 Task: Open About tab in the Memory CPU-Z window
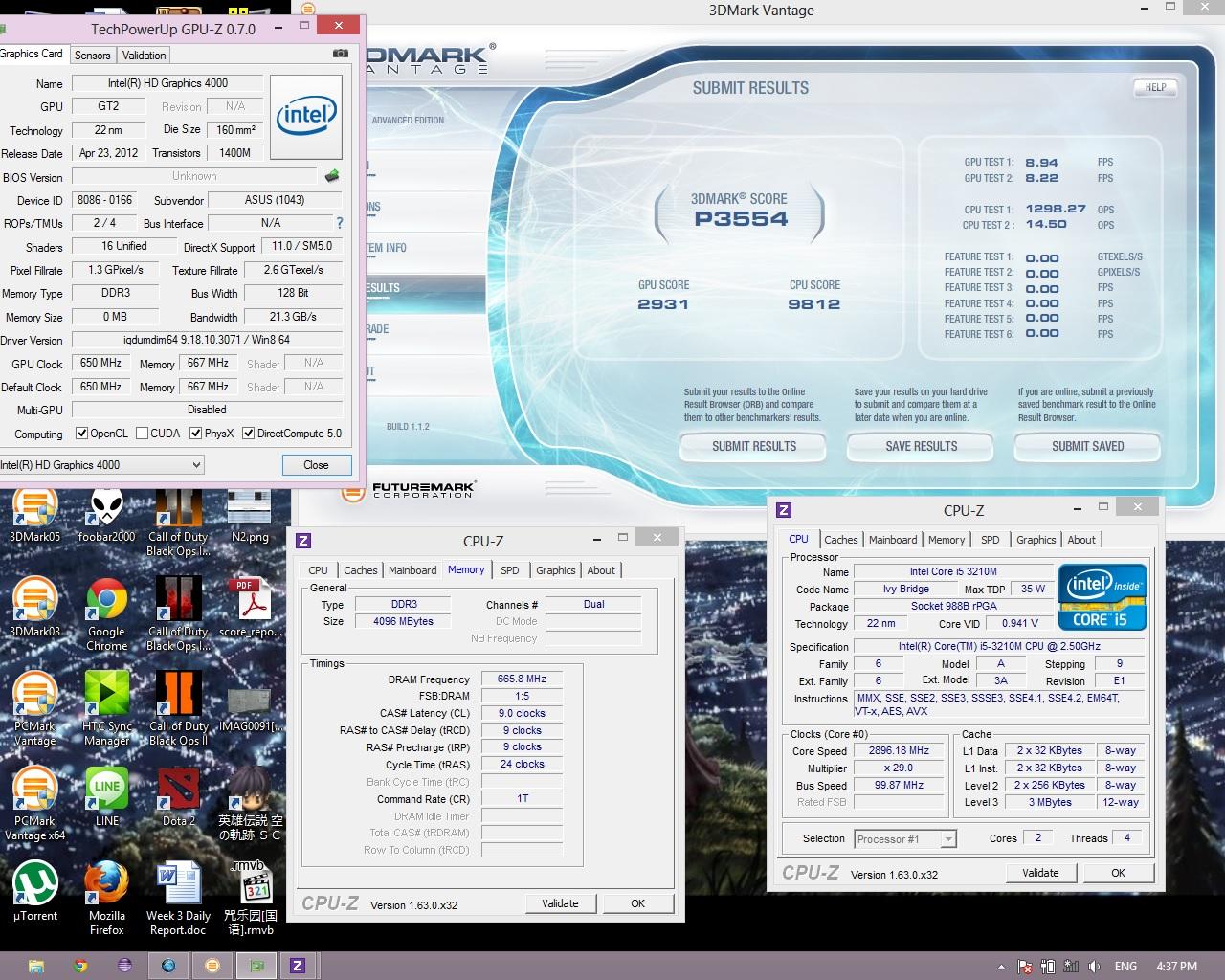(601, 570)
